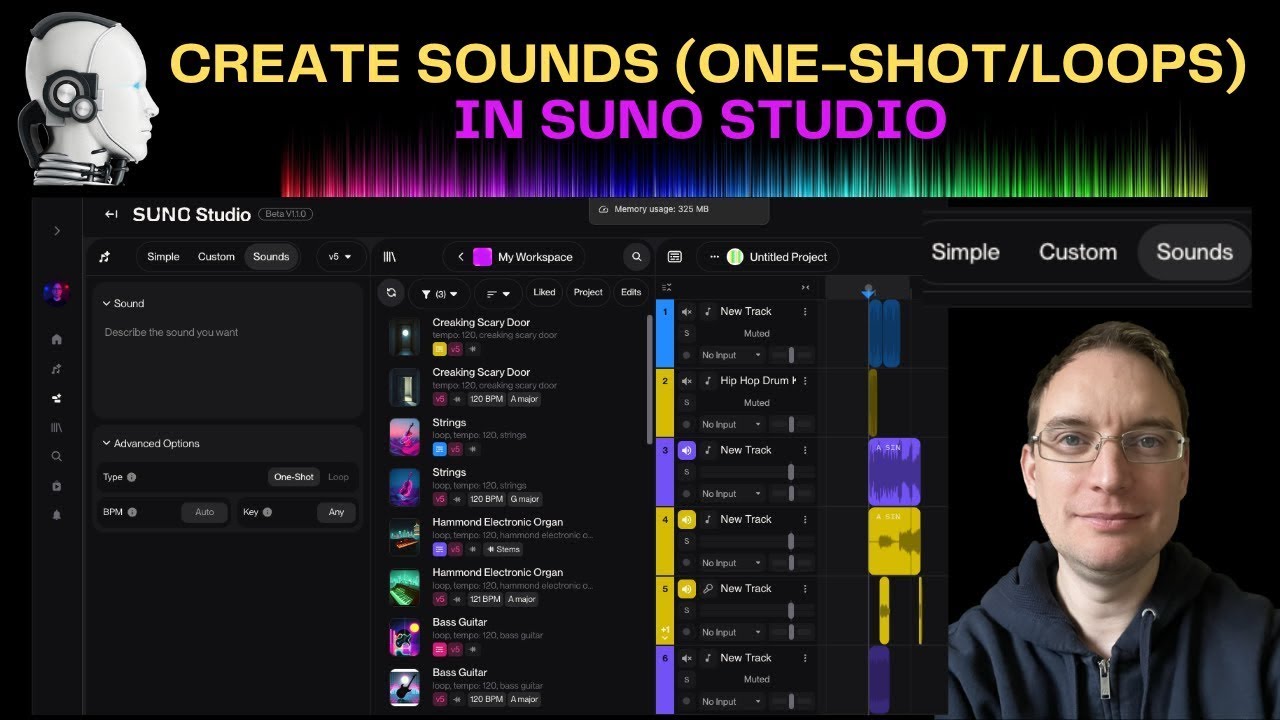Search the workspace with magnifier button

coord(636,257)
